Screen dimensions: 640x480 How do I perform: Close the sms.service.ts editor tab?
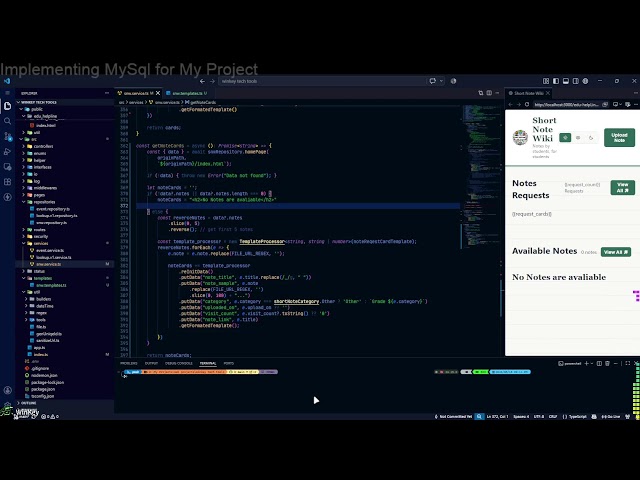click(x=158, y=93)
